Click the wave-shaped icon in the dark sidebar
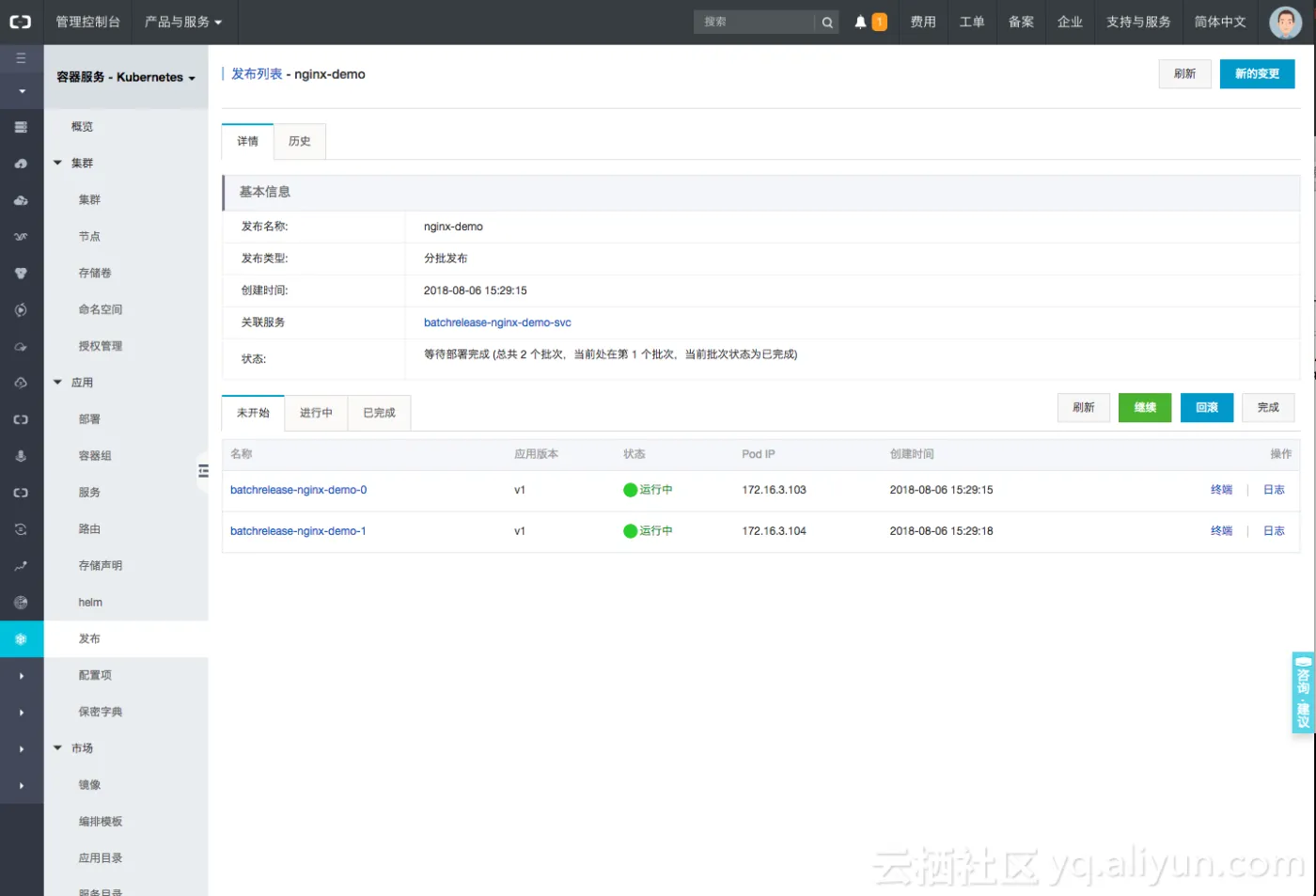Image resolution: width=1316 pixels, height=896 pixels. tap(21, 237)
